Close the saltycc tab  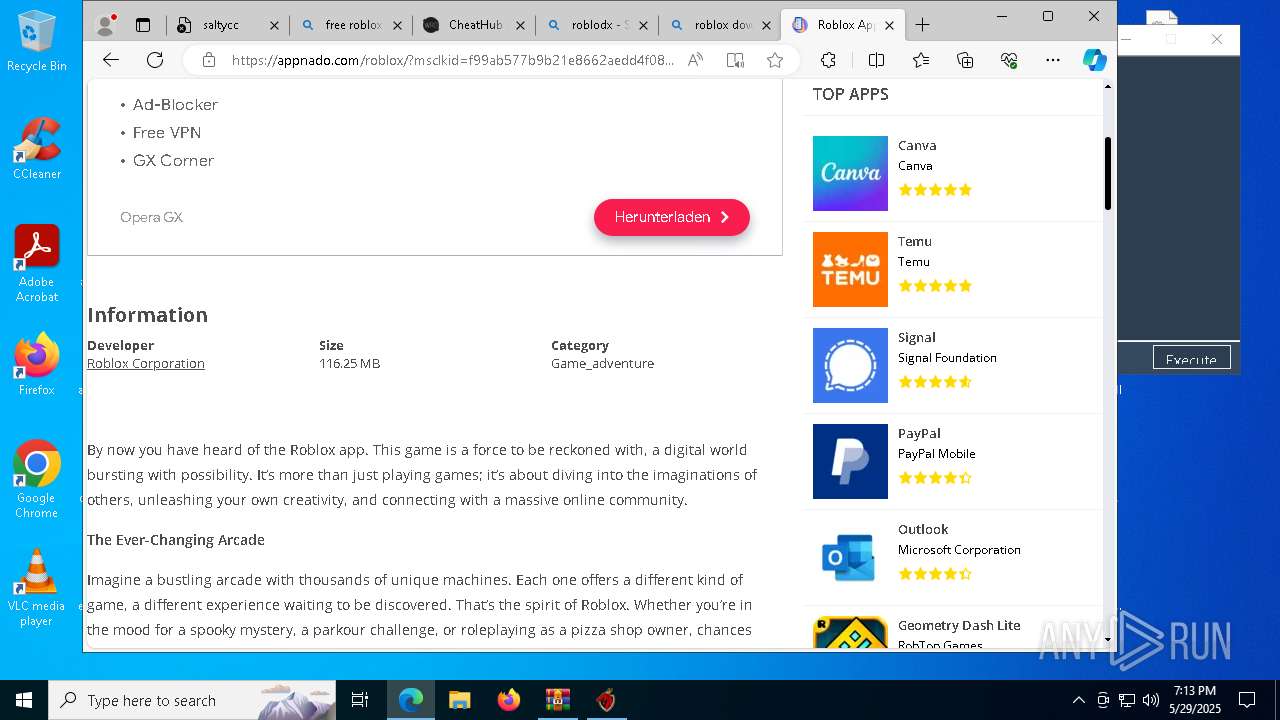click(x=275, y=25)
